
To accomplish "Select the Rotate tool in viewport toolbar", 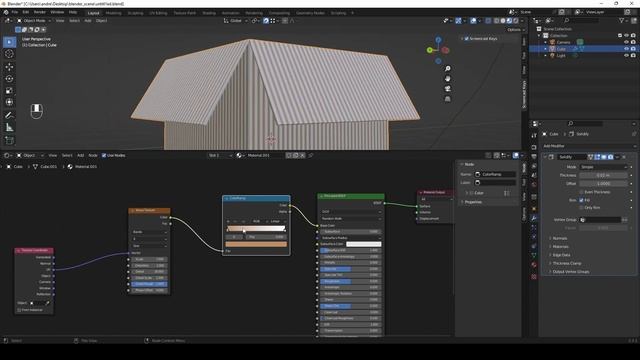I will [x=9, y=78].
